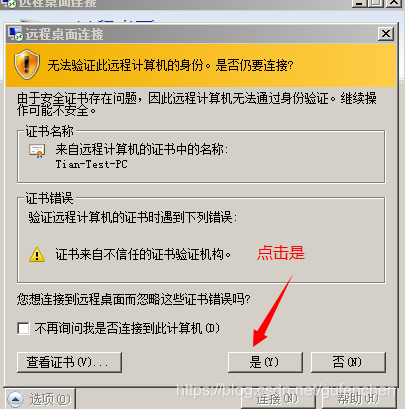
Task: Click the Remote Desktop icon in dialog title
Action: click(16, 34)
